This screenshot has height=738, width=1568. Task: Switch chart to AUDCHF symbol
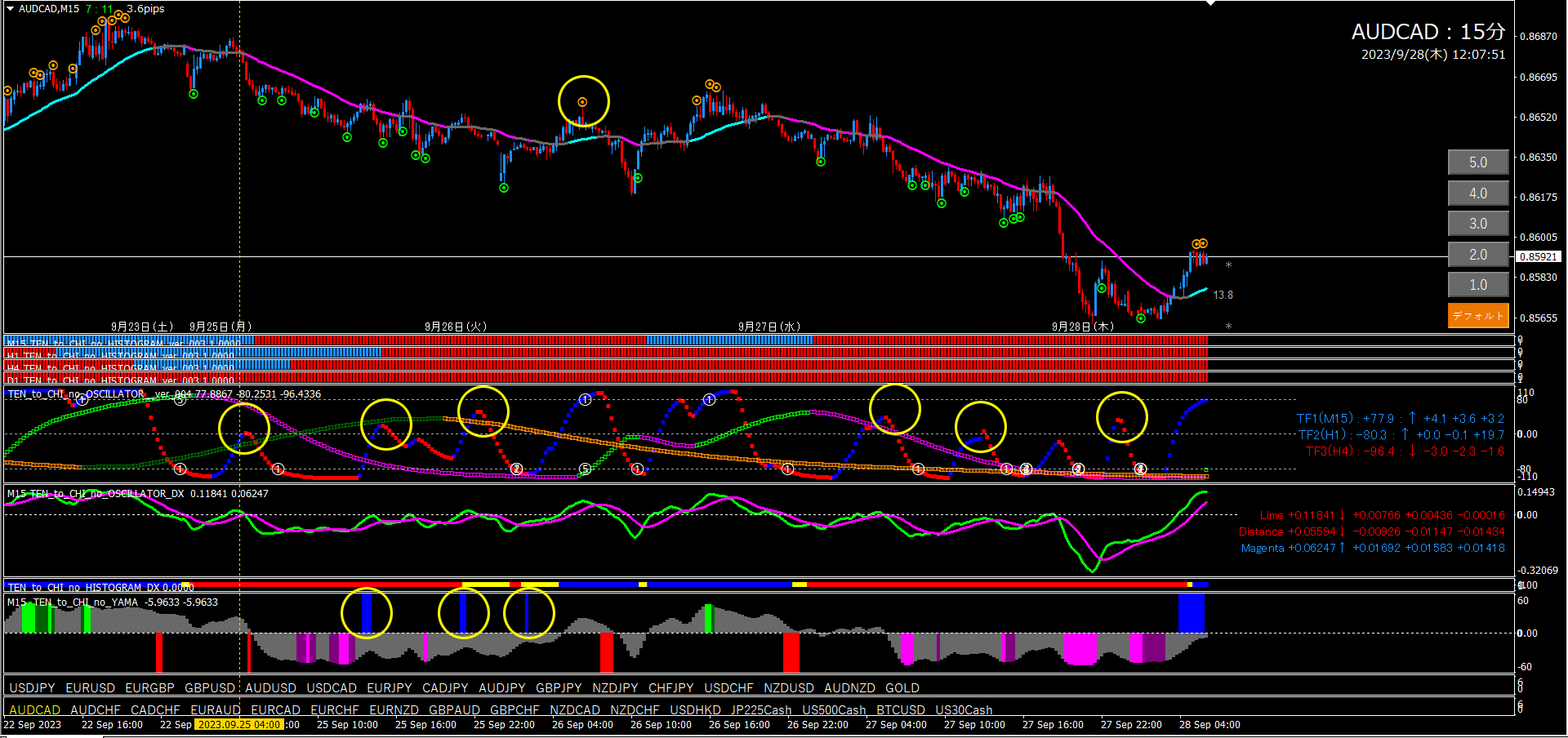[x=96, y=710]
